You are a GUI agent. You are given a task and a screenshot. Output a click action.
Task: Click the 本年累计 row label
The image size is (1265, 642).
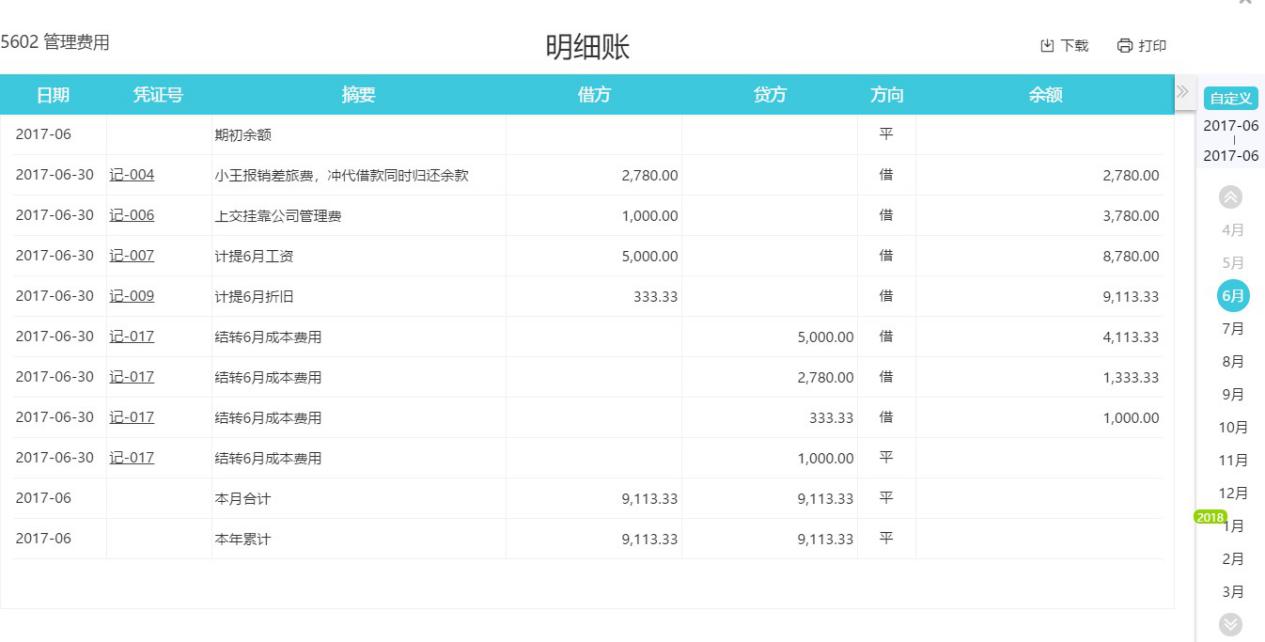coord(243,539)
